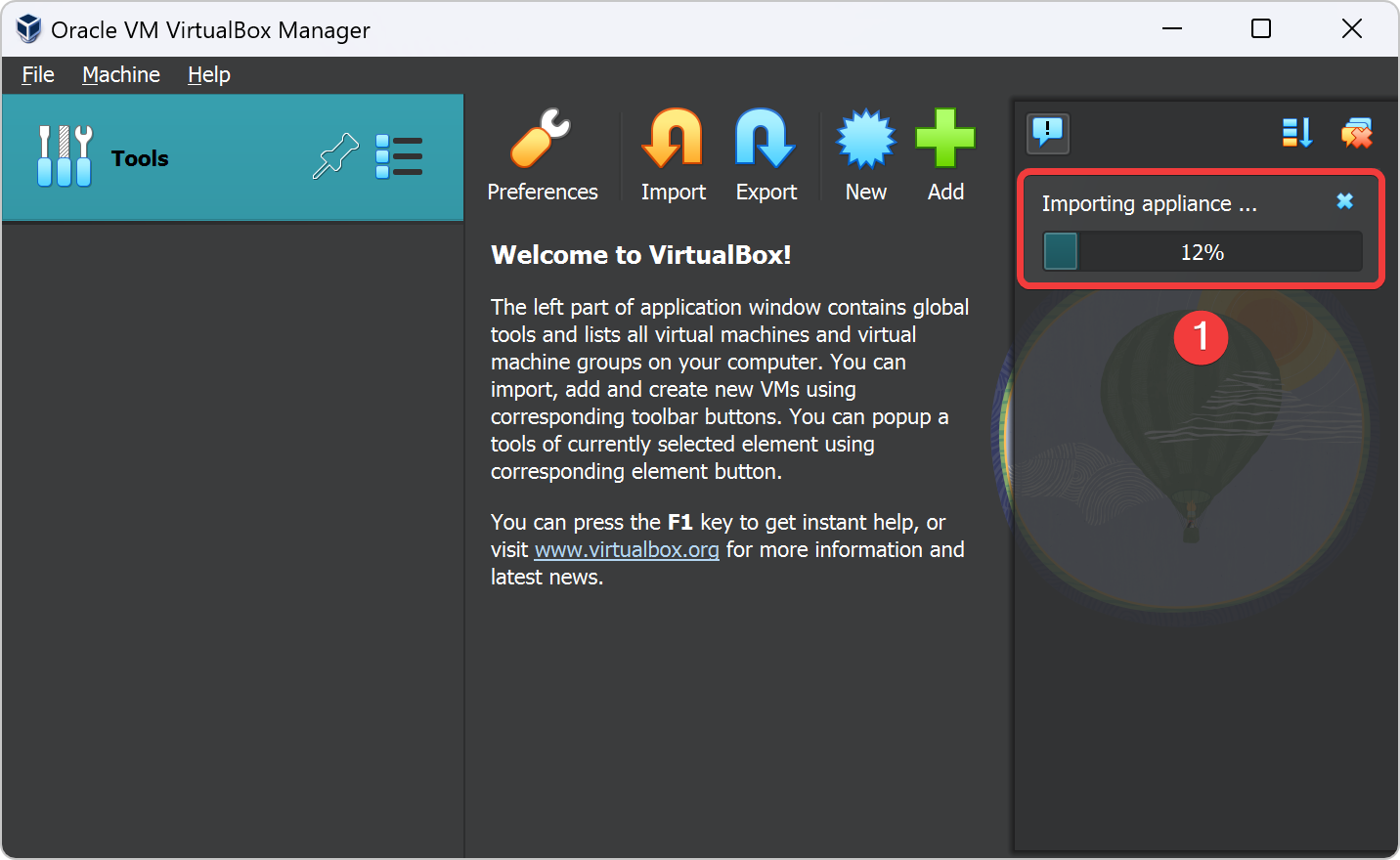Cancel the Importing appliance operation
The image size is (1400, 860).
tap(1345, 200)
